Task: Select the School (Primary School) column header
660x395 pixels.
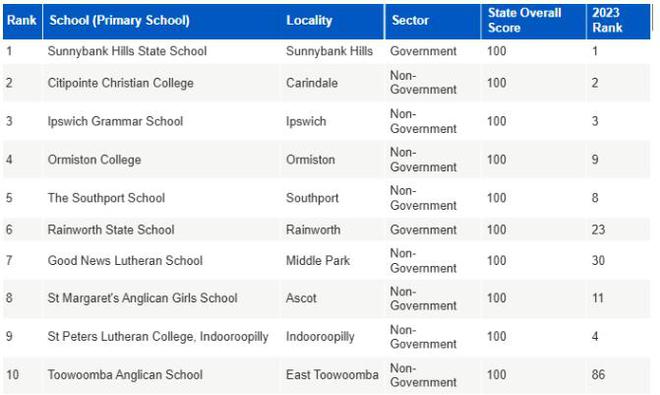Action: point(120,20)
